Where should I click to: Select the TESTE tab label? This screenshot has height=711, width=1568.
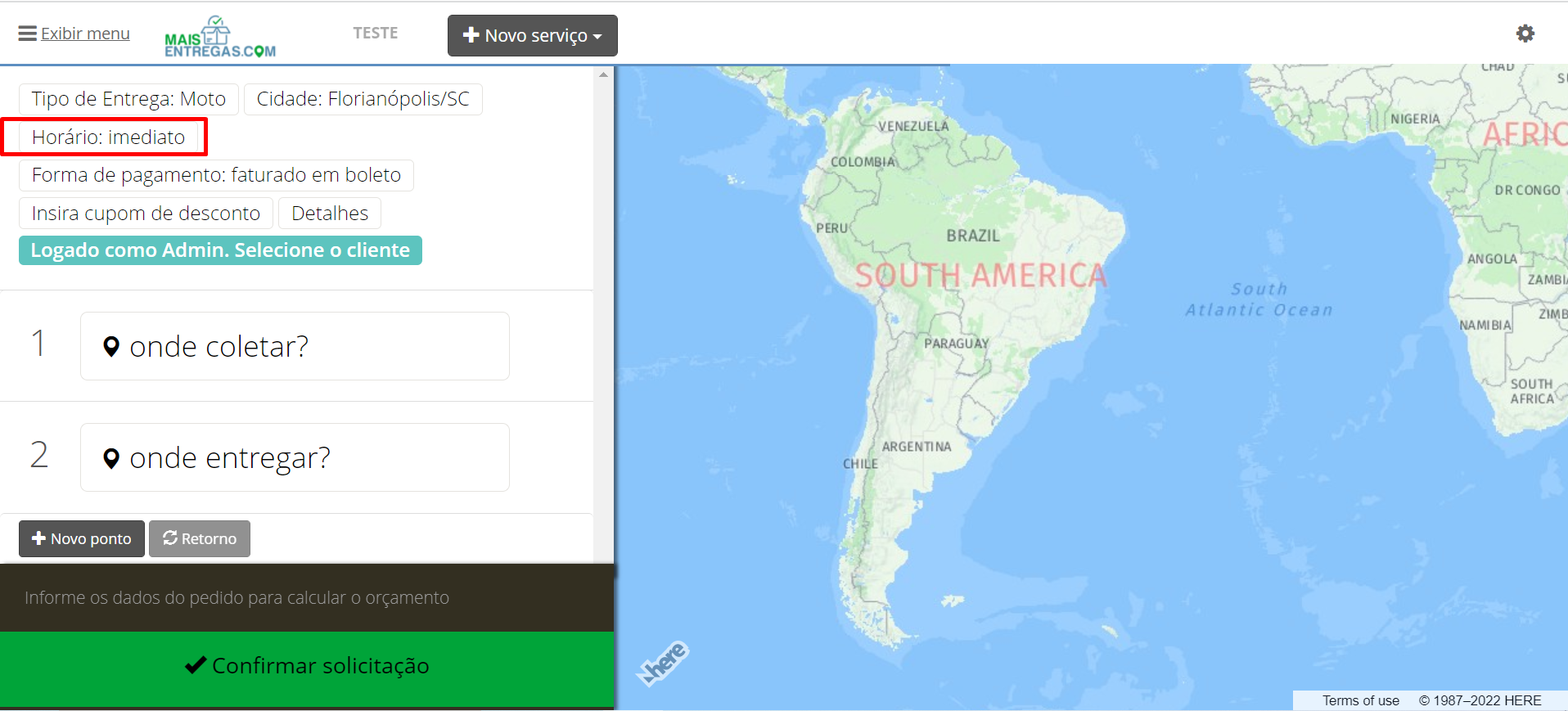click(376, 33)
